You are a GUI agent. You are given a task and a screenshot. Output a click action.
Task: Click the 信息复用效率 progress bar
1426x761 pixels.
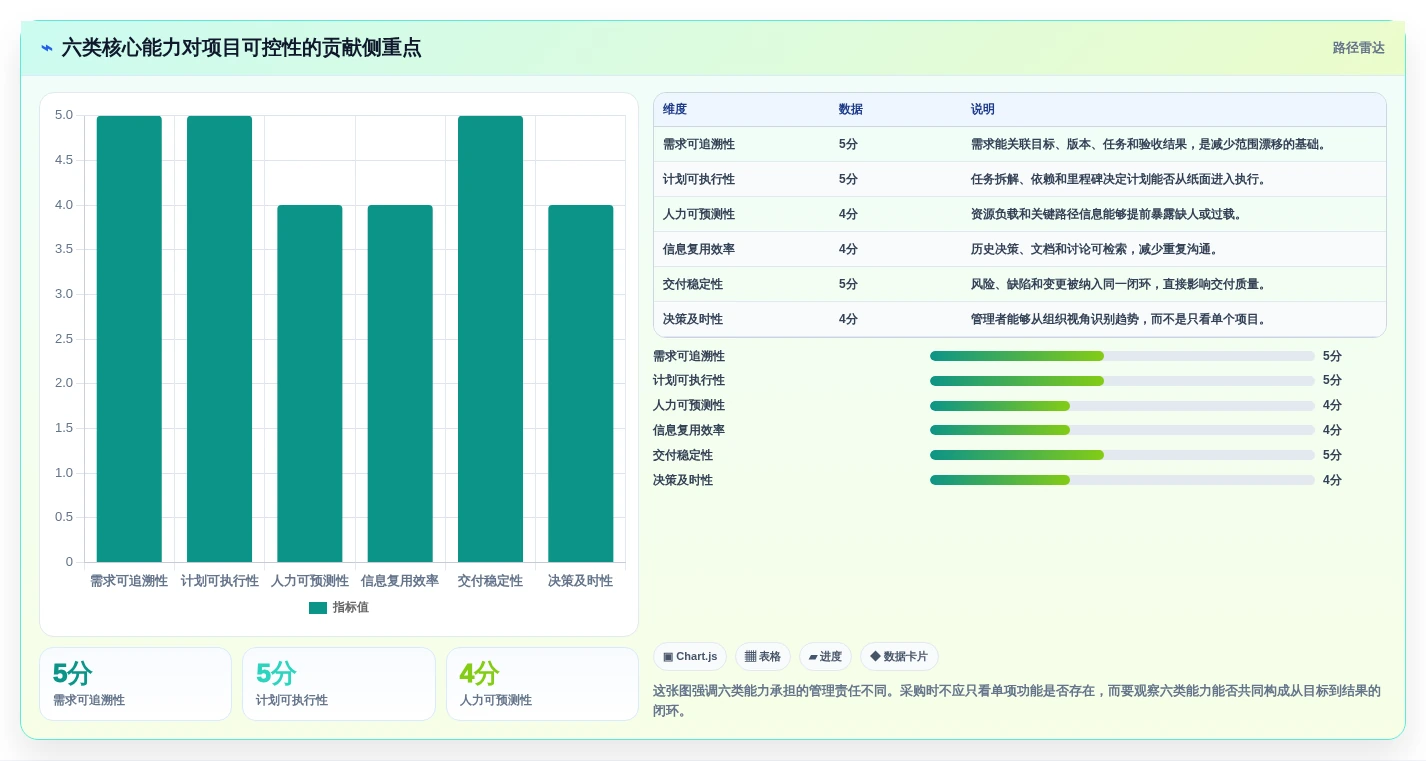pyautogui.click(x=1122, y=430)
